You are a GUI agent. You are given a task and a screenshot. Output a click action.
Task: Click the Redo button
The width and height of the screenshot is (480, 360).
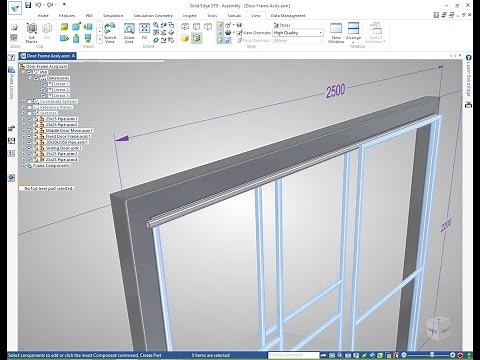50,5
